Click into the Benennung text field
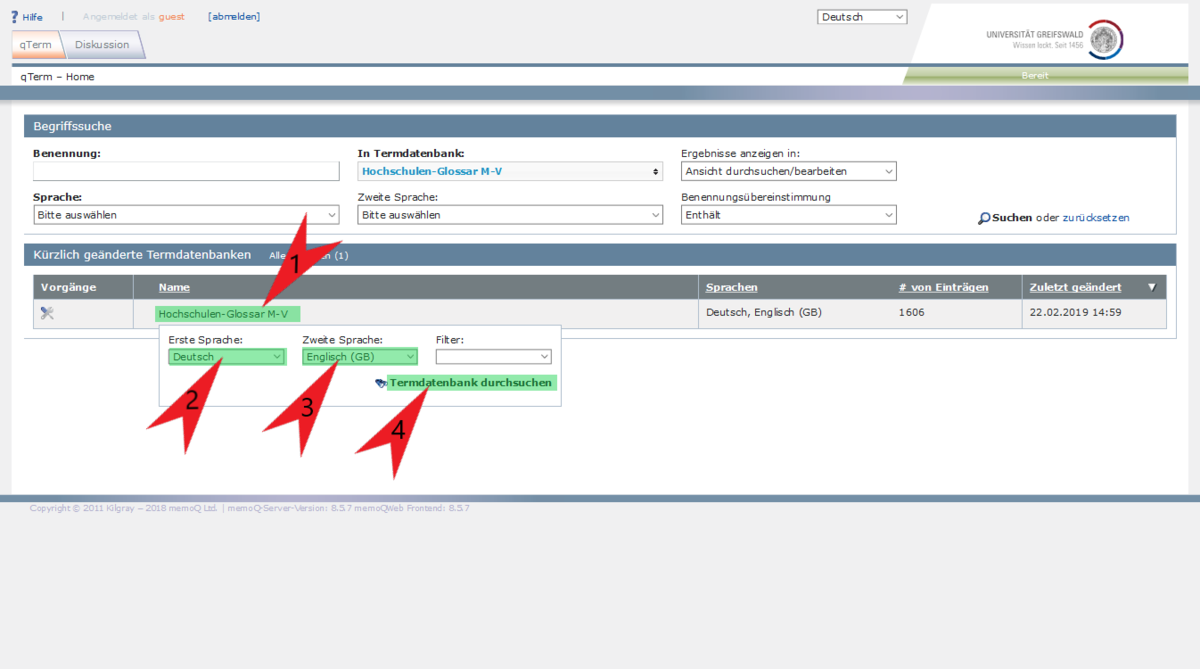This screenshot has width=1200, height=669. (x=186, y=172)
